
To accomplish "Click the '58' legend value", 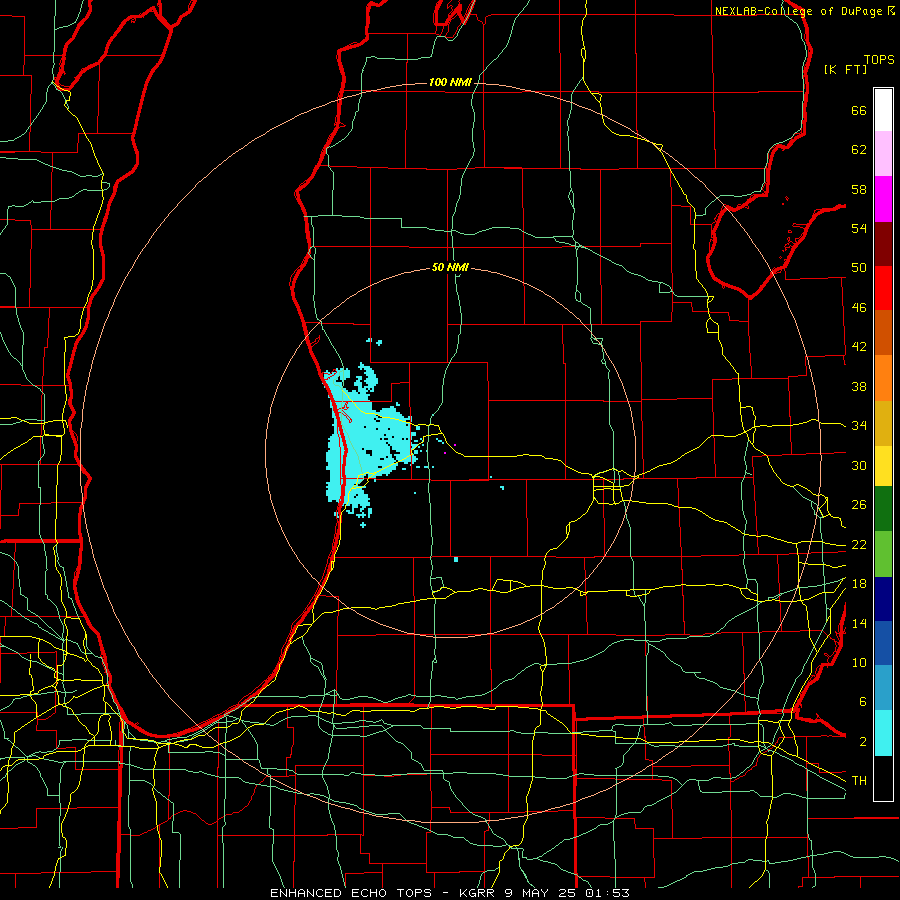I will tap(859, 189).
